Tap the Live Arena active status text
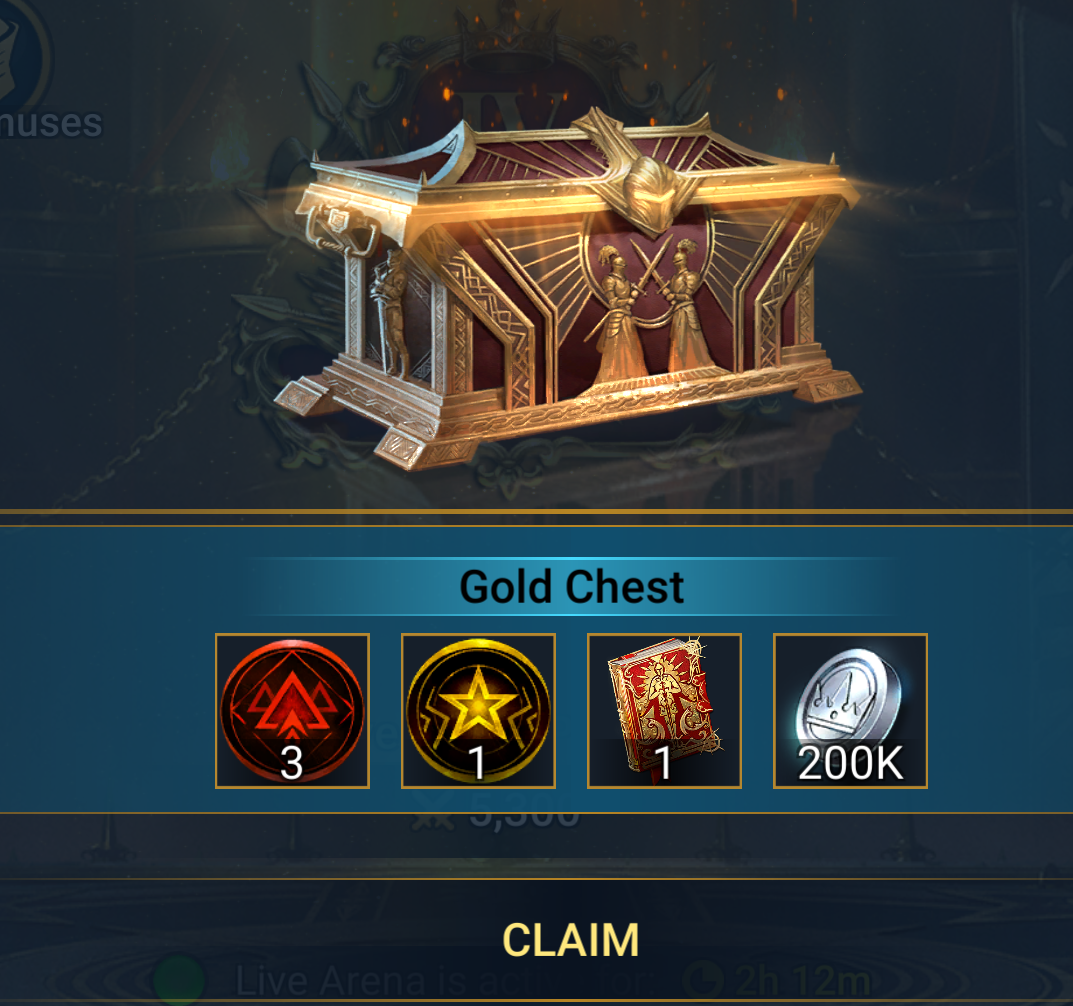Image resolution: width=1073 pixels, height=1006 pixels. click(443, 981)
